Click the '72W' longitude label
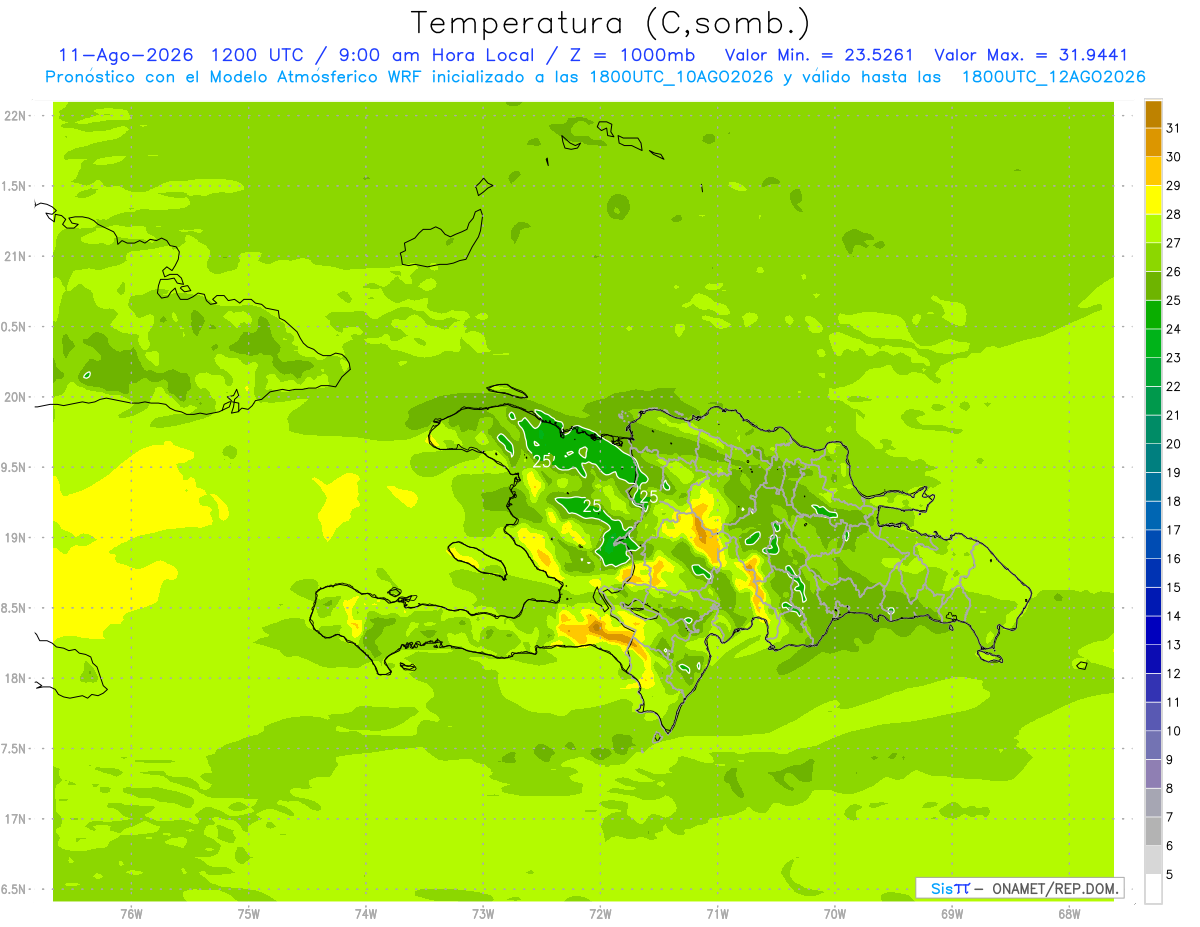The width and height of the screenshot is (1200, 927). (x=600, y=914)
